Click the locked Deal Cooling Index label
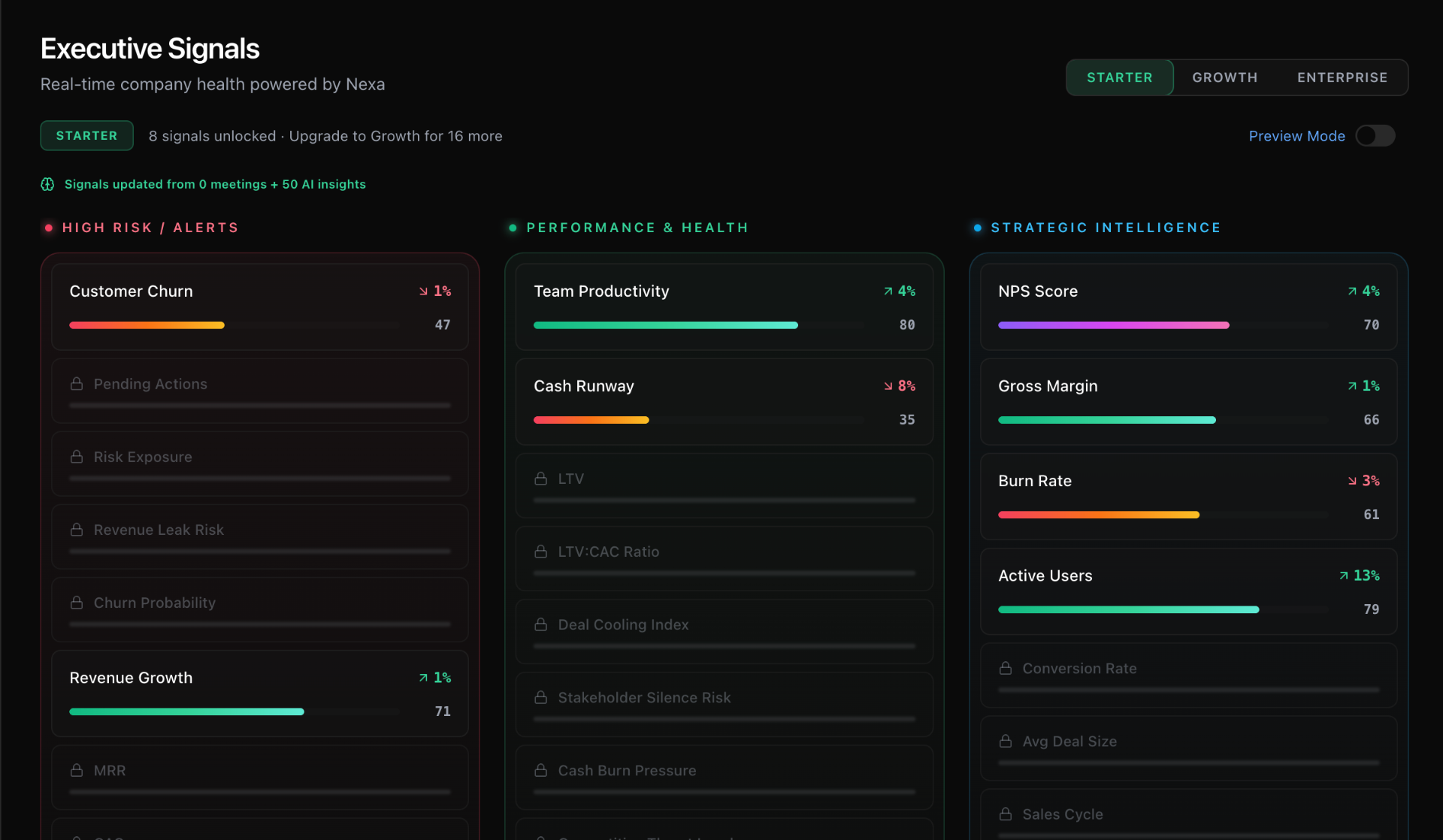The width and height of the screenshot is (1443, 840). (x=623, y=624)
